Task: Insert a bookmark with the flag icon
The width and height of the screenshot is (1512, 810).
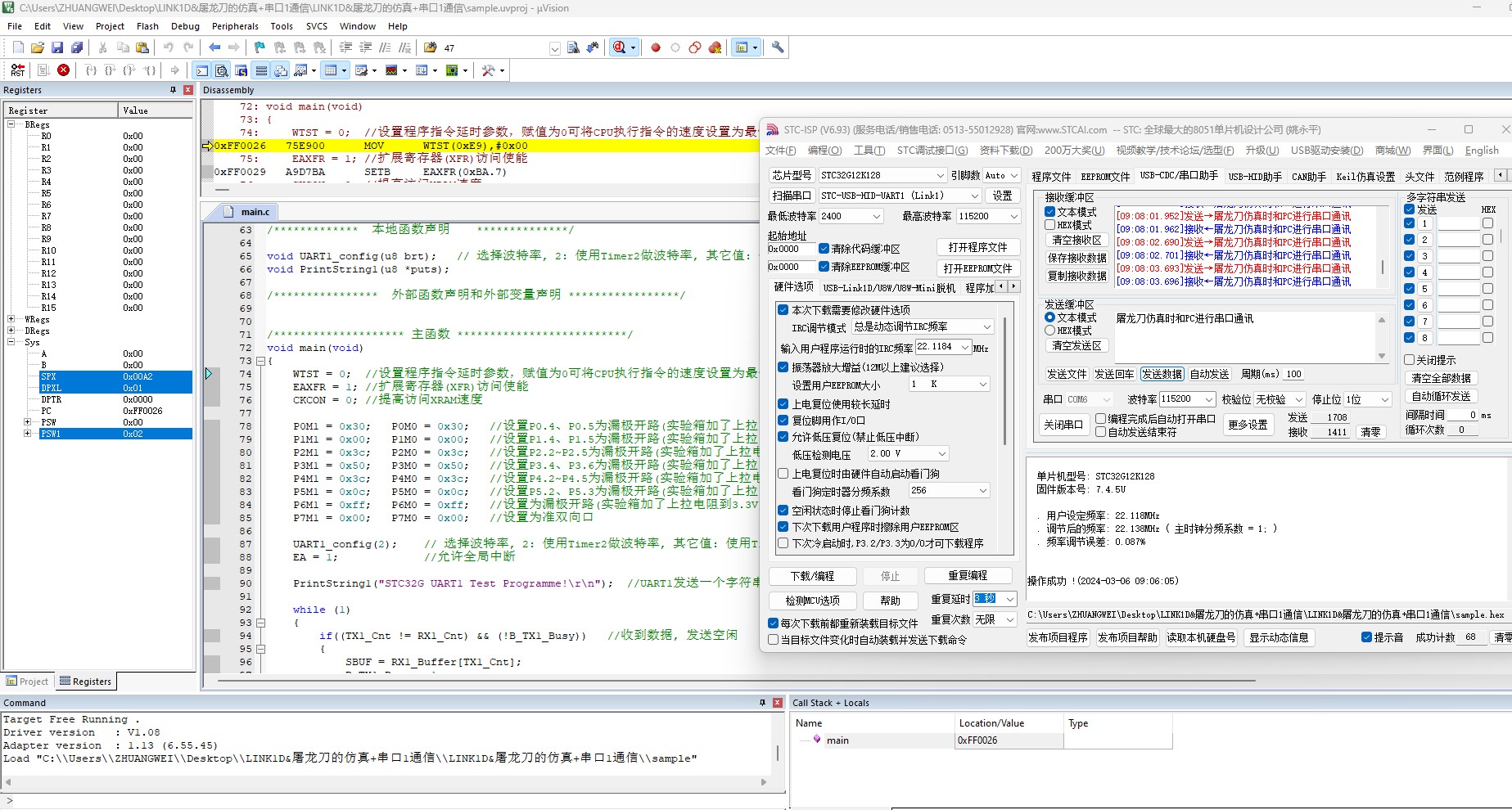Action: tap(260, 47)
